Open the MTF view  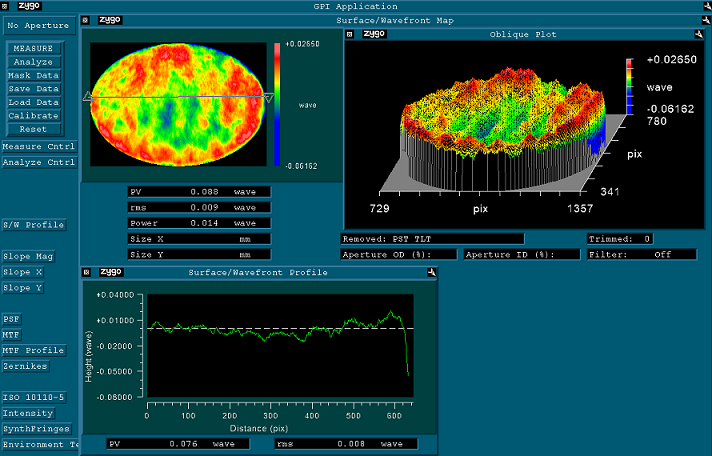(11, 335)
